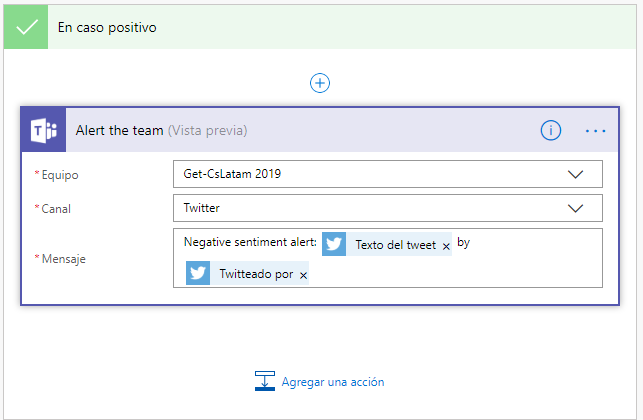Screen dimensions: 643x420
Task: Click the Agregar una acción icon
Action: [265, 381]
